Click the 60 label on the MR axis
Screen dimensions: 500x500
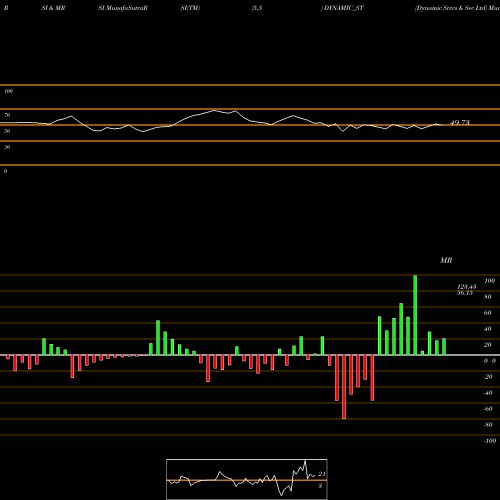pos(488,313)
